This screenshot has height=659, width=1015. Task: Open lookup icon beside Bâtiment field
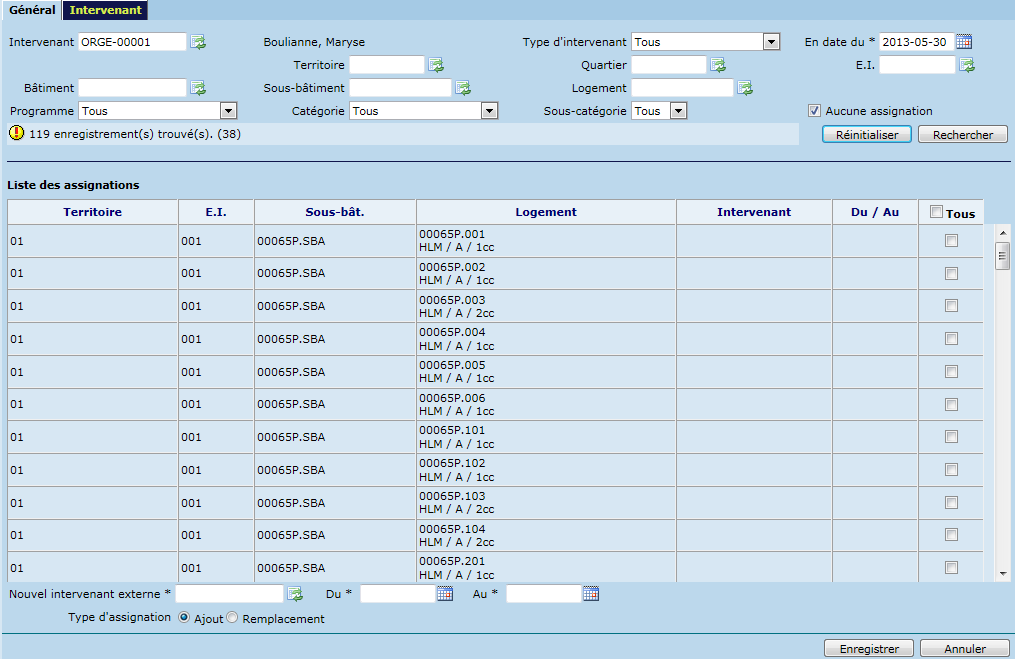tap(198, 88)
